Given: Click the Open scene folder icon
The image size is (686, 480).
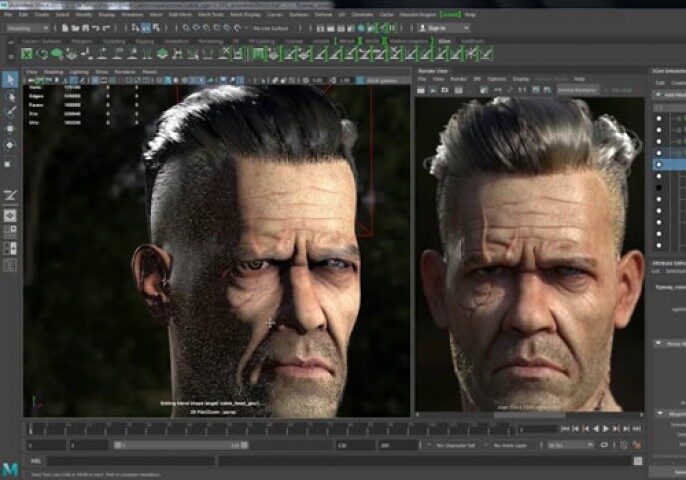Looking at the screenshot, I should 75,28.
